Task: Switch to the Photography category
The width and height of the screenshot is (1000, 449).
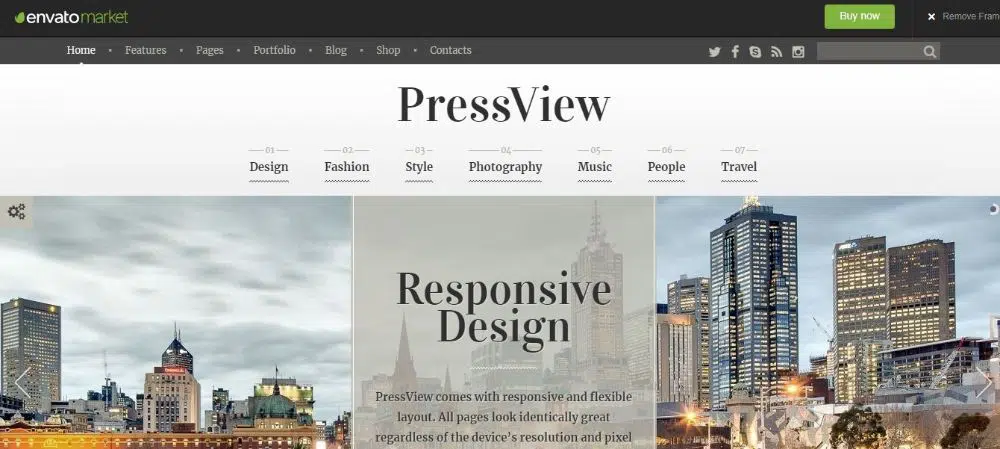Action: [x=505, y=167]
